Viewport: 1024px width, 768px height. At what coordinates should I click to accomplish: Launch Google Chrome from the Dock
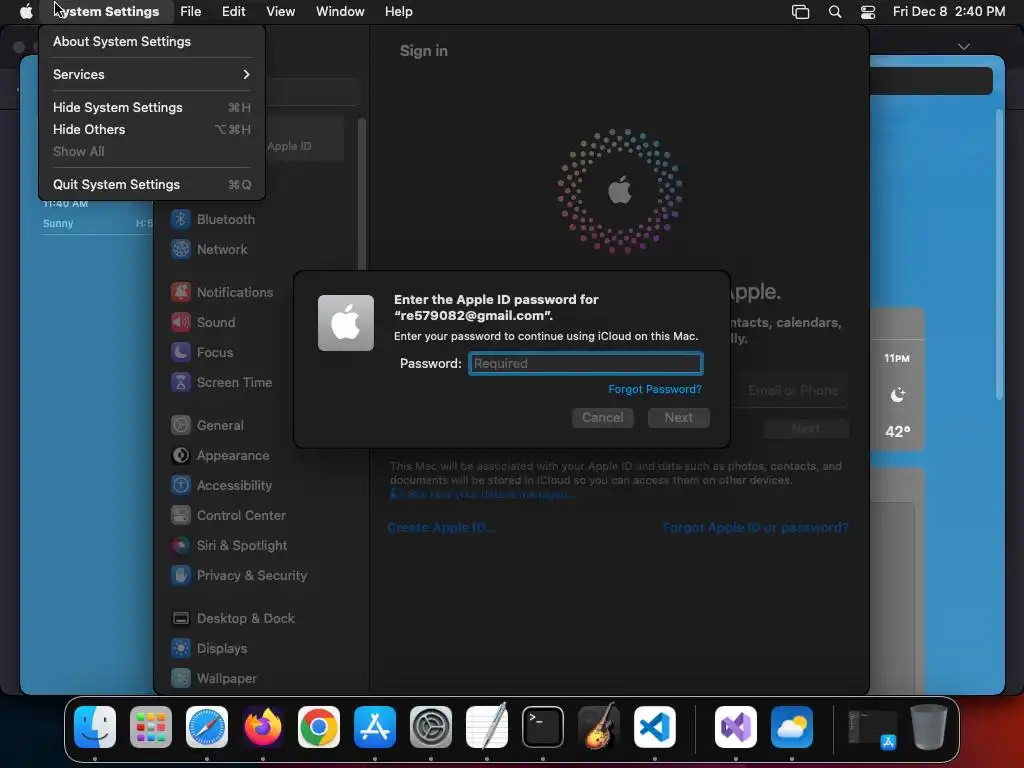[319, 727]
